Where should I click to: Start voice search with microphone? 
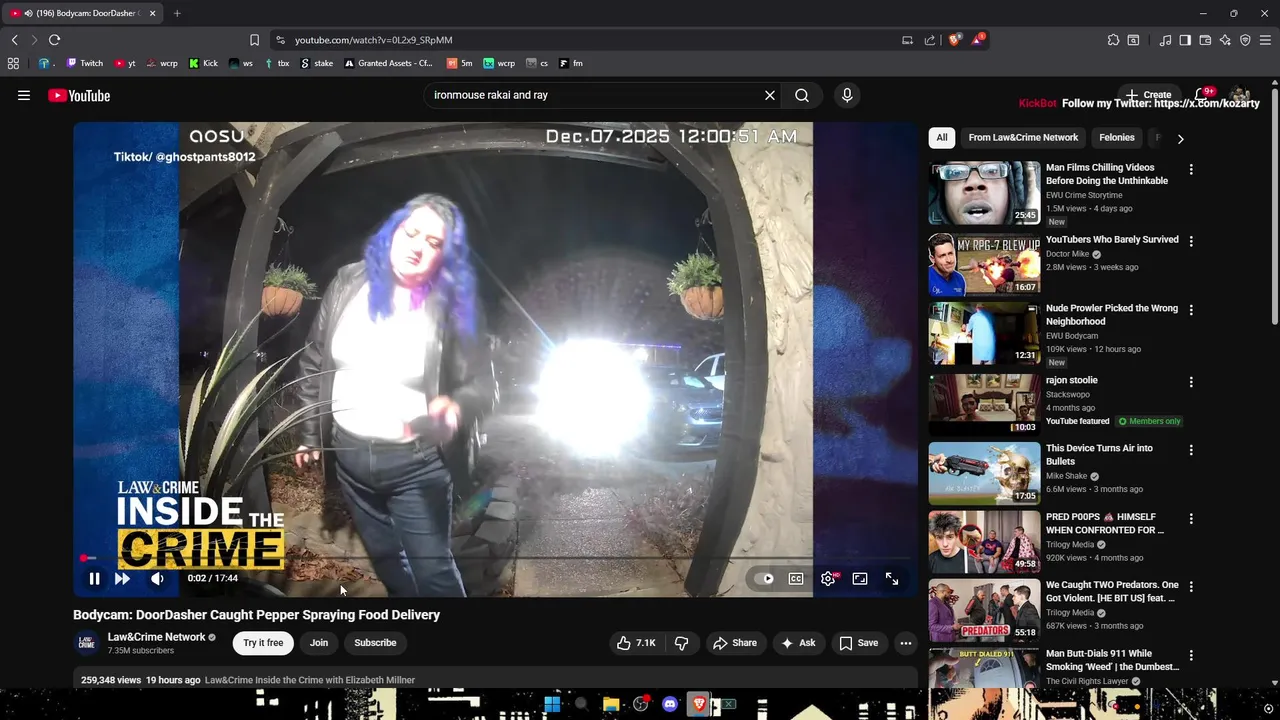click(x=847, y=95)
